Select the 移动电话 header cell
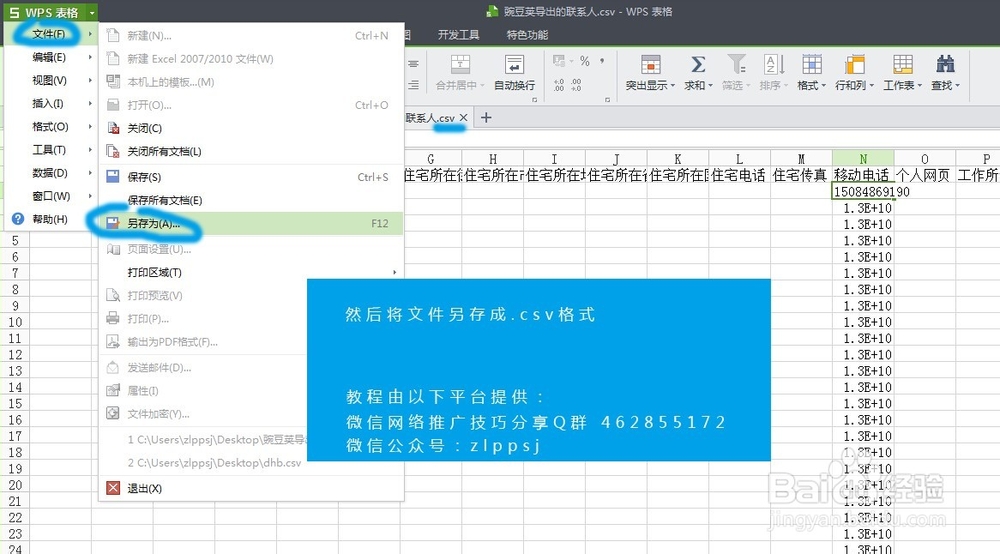Image resolution: width=1000 pixels, height=554 pixels. pyautogui.click(x=863, y=175)
